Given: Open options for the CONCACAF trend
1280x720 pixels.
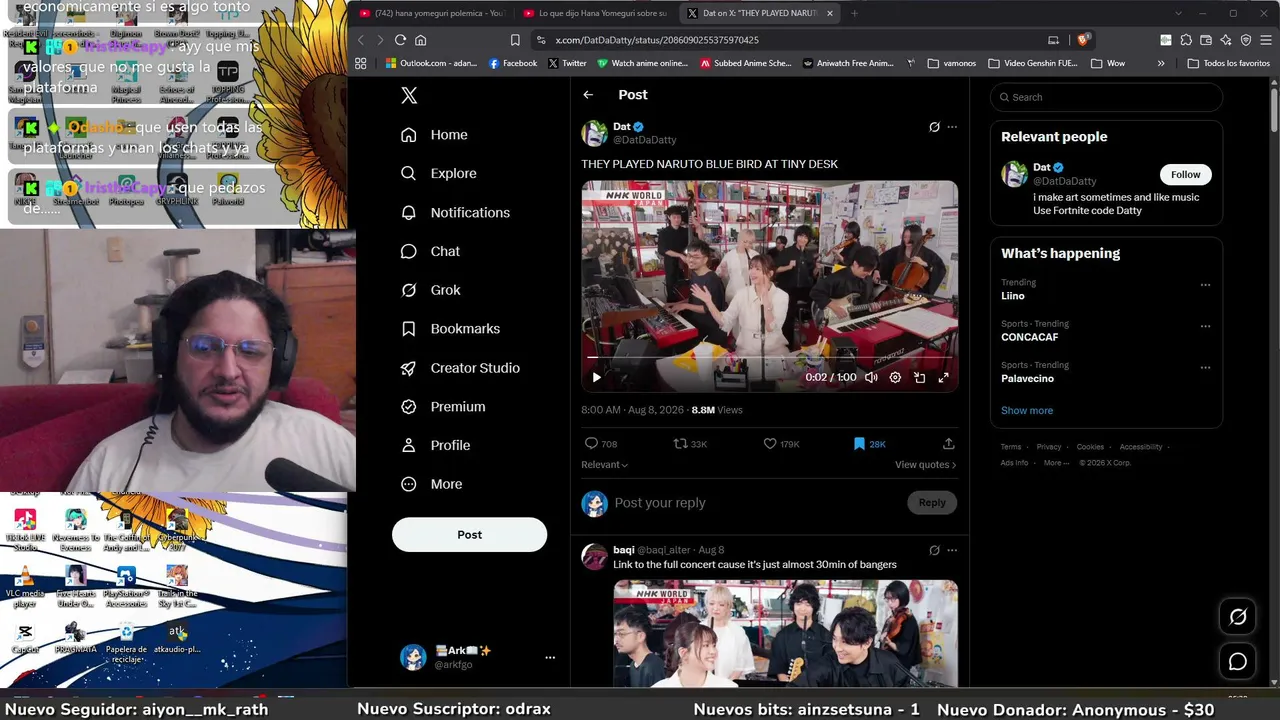Looking at the screenshot, I should click(x=1205, y=326).
